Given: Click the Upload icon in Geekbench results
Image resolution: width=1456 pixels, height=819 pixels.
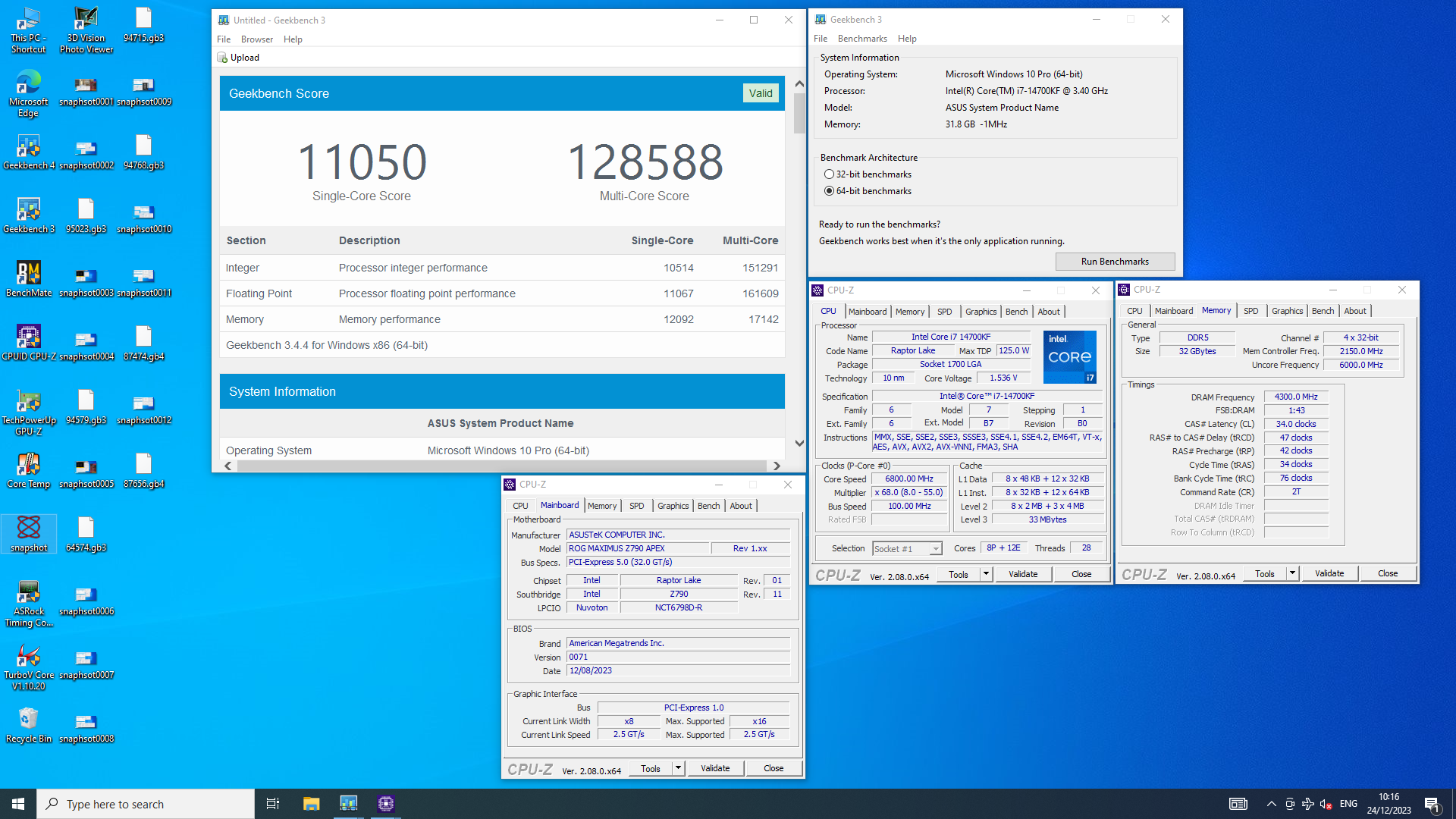Looking at the screenshot, I should [222, 58].
